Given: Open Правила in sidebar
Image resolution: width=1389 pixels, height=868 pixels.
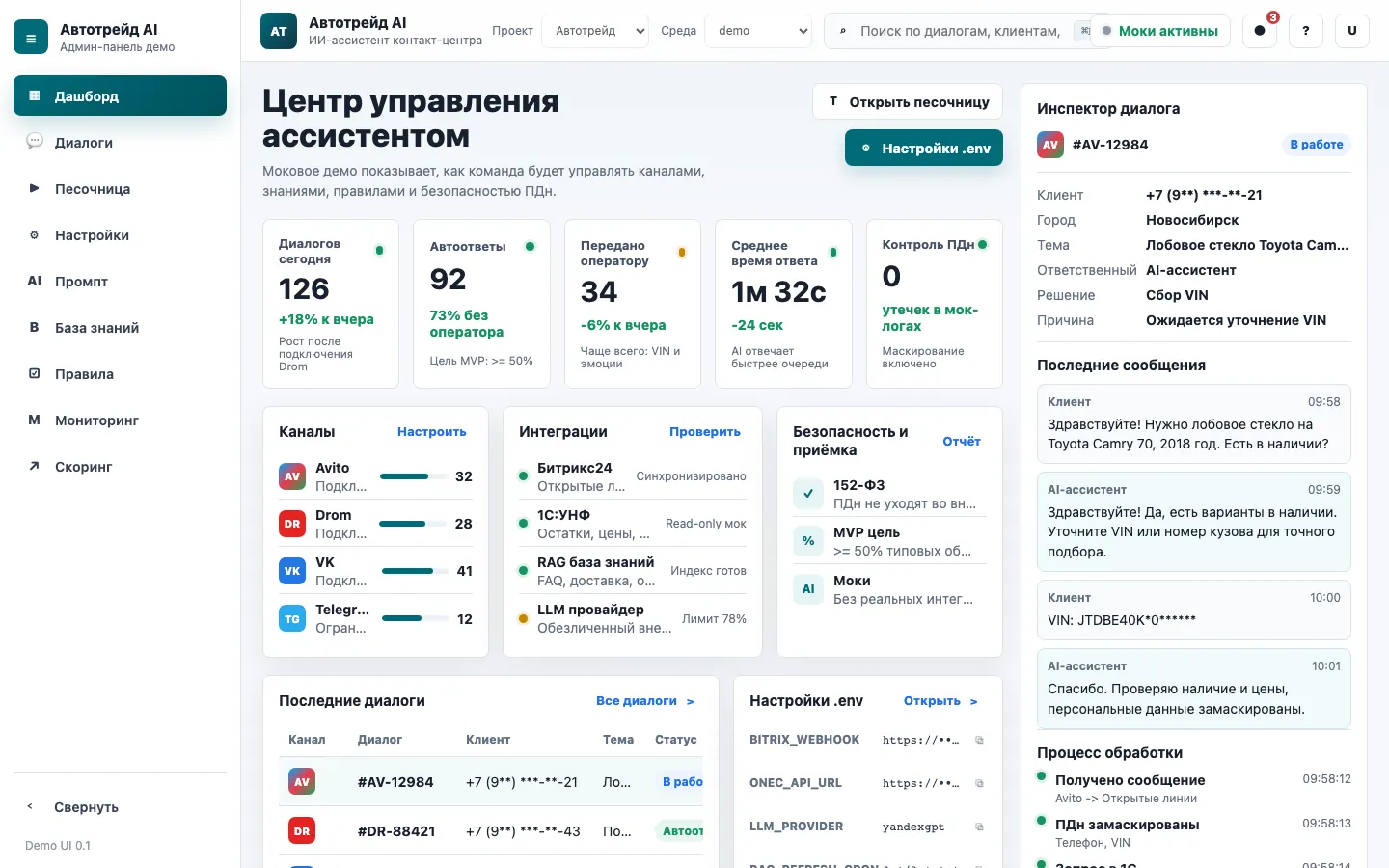Looking at the screenshot, I should point(120,373).
